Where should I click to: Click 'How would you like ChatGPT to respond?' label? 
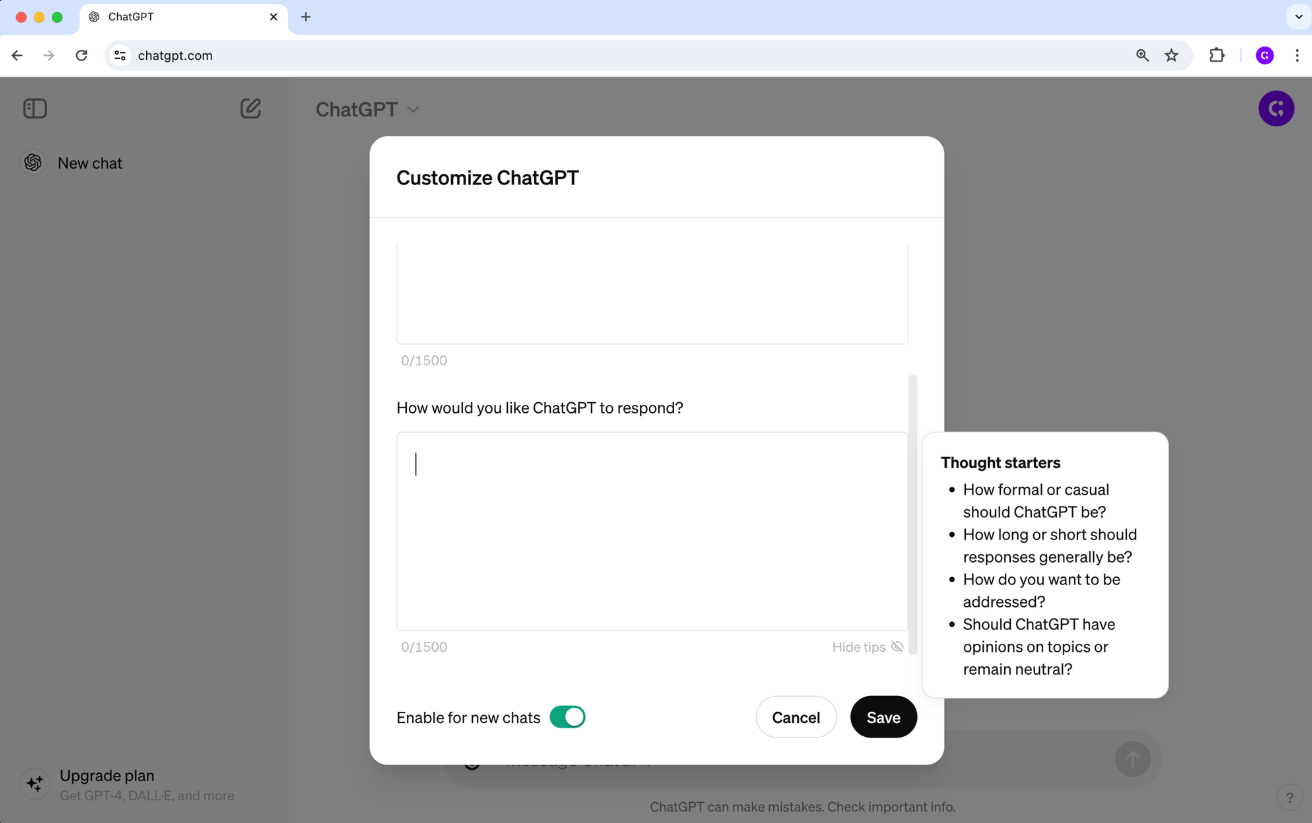(x=540, y=408)
